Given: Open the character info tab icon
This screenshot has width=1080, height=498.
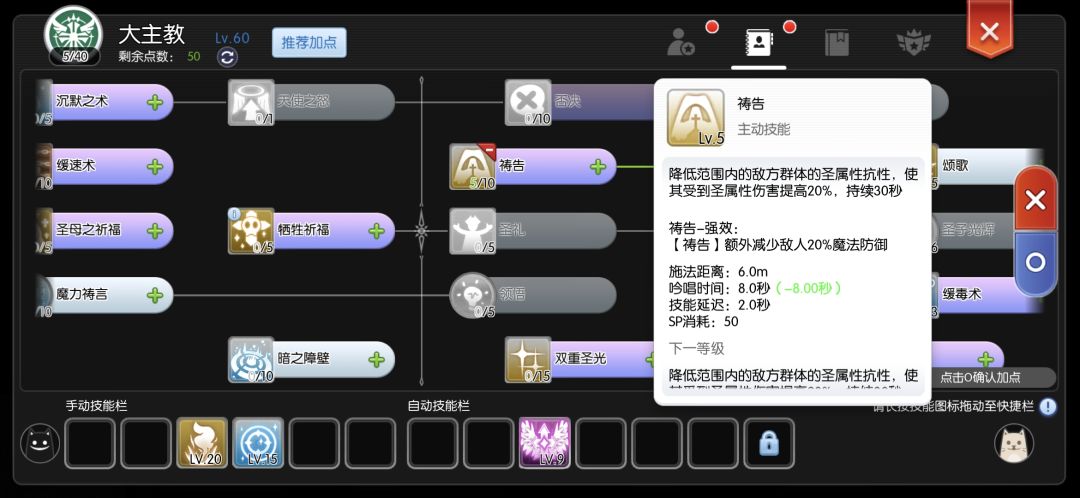Looking at the screenshot, I should click(x=681, y=43).
